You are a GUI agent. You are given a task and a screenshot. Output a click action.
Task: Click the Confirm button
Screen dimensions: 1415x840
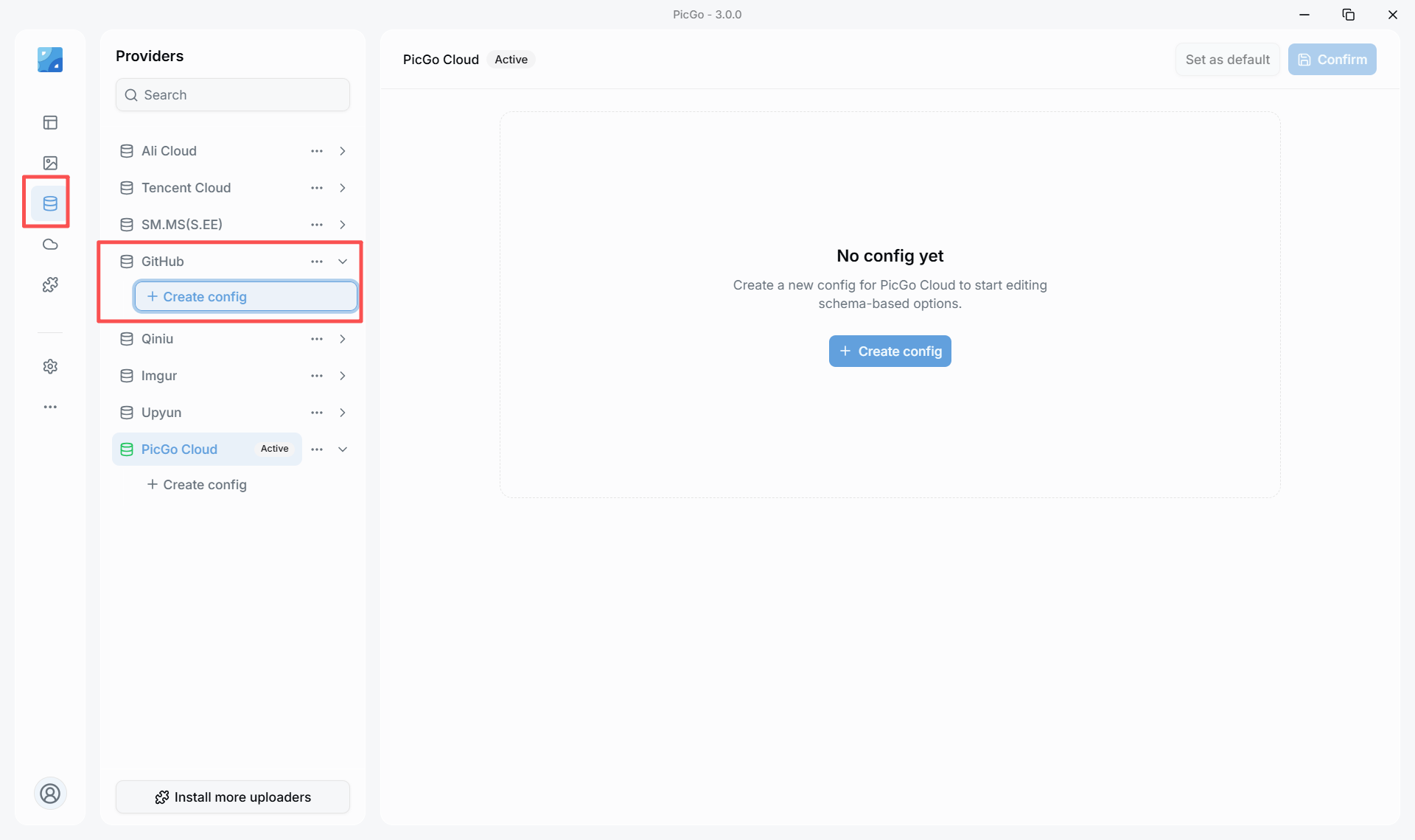tap(1332, 60)
